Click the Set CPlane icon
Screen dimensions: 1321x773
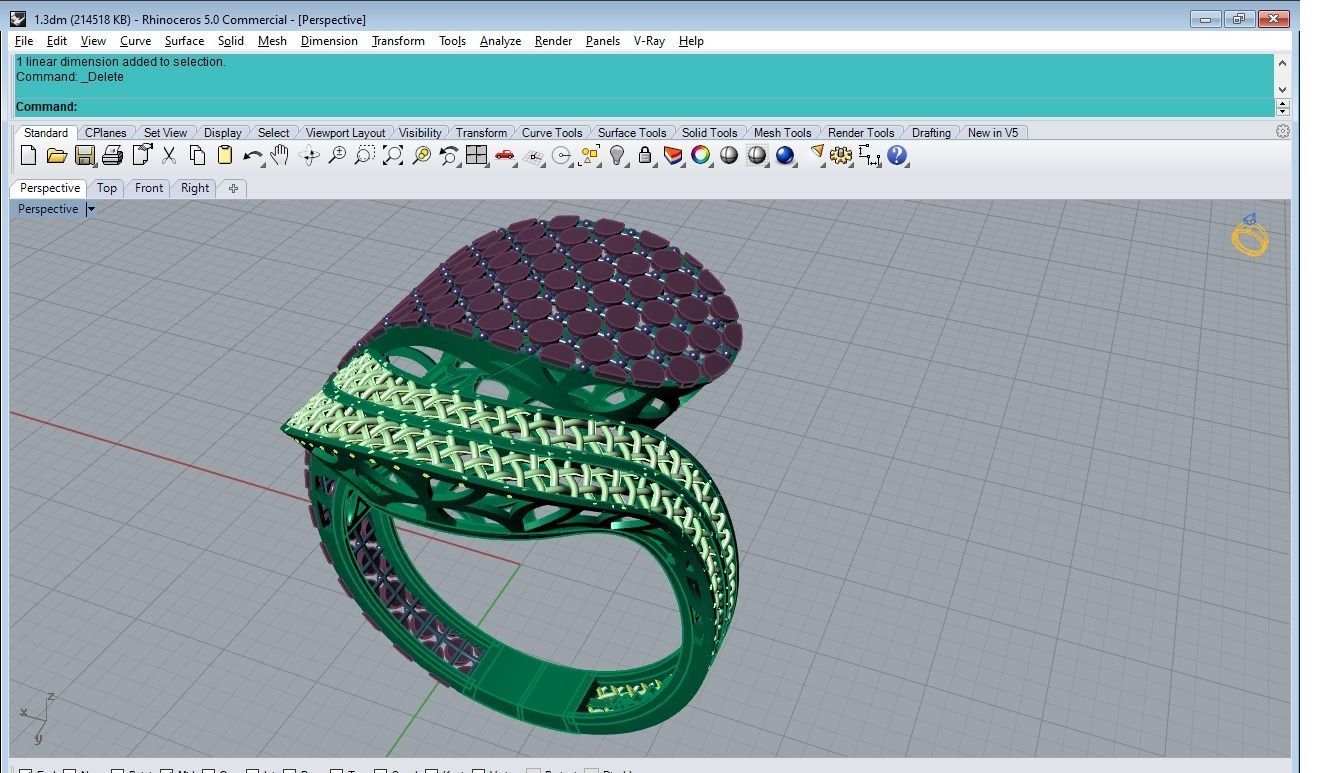pyautogui.click(x=533, y=155)
